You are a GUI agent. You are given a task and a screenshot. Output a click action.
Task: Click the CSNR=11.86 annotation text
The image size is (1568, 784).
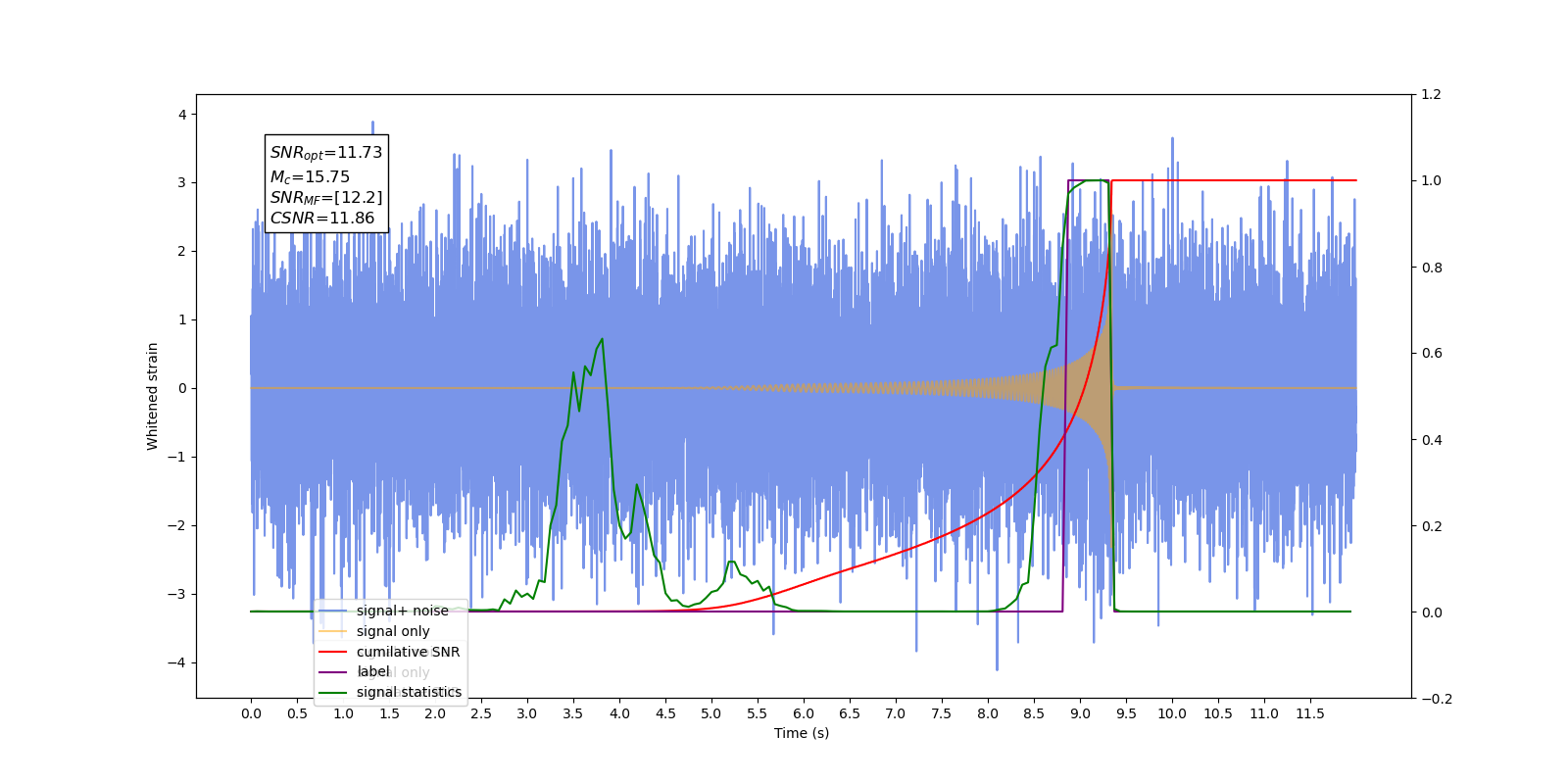[322, 219]
